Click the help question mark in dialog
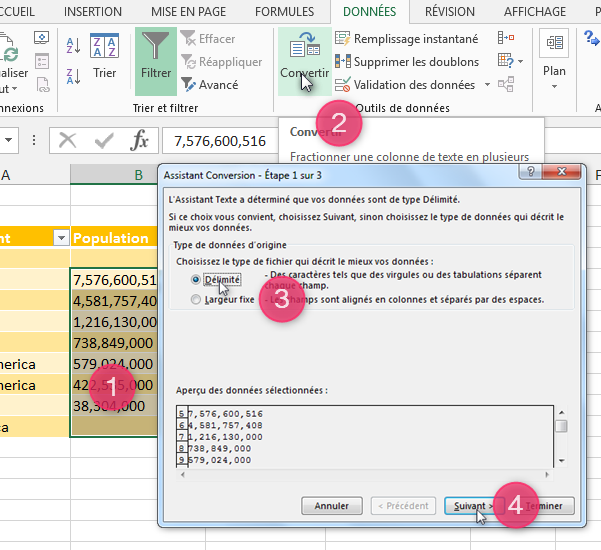601x550 pixels. pyautogui.click(x=530, y=171)
